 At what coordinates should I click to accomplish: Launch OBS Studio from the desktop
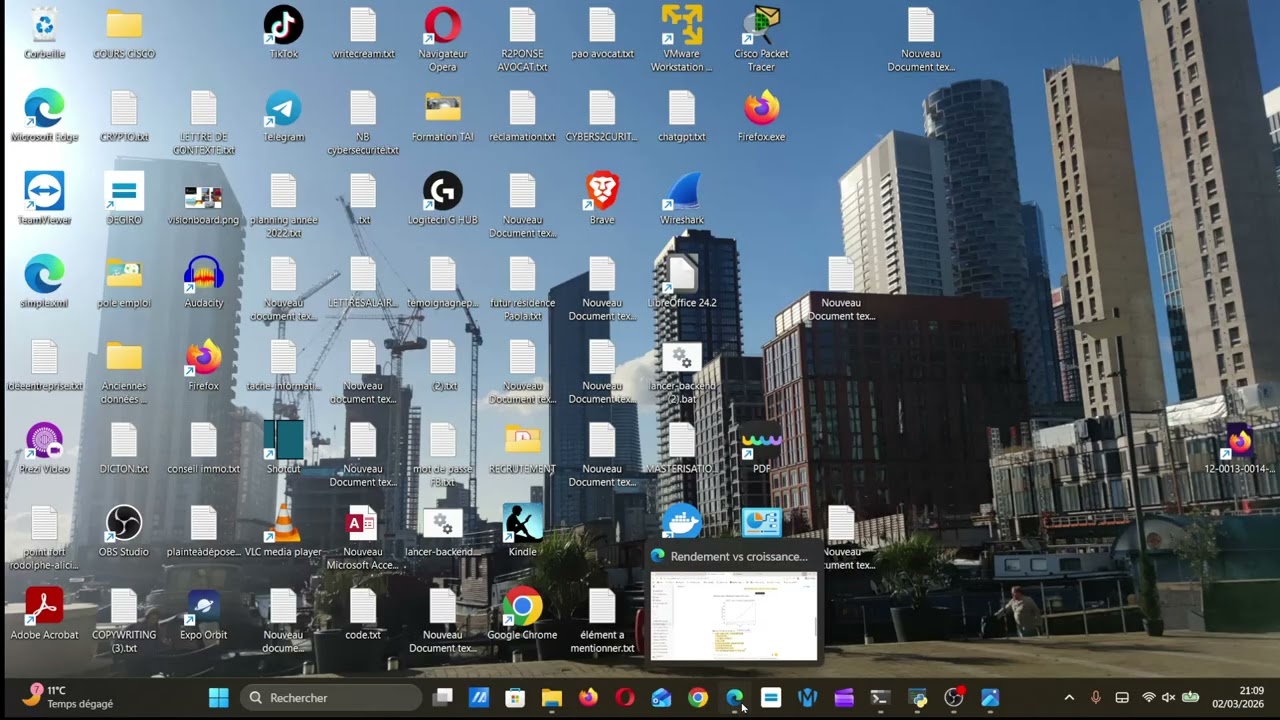[124, 530]
